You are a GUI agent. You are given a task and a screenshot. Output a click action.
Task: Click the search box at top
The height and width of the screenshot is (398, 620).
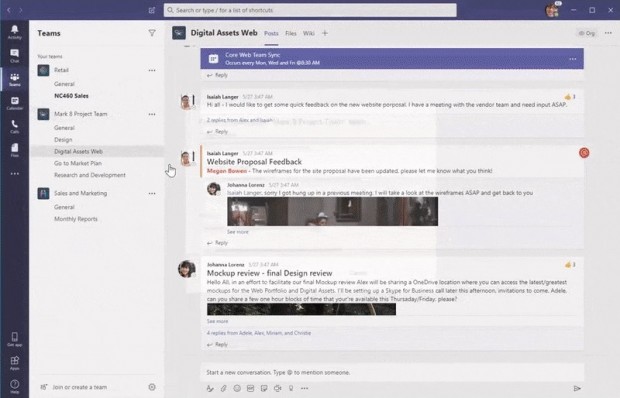coord(310,10)
